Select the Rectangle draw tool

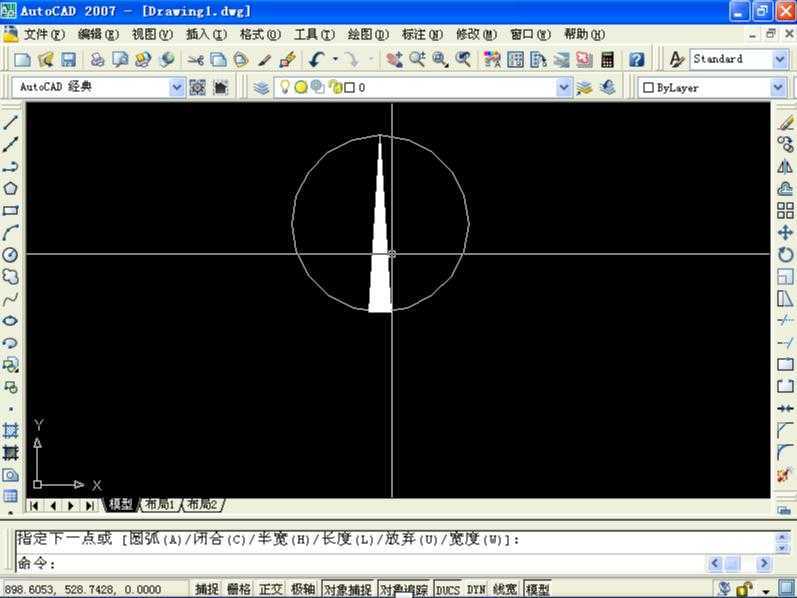[11, 210]
